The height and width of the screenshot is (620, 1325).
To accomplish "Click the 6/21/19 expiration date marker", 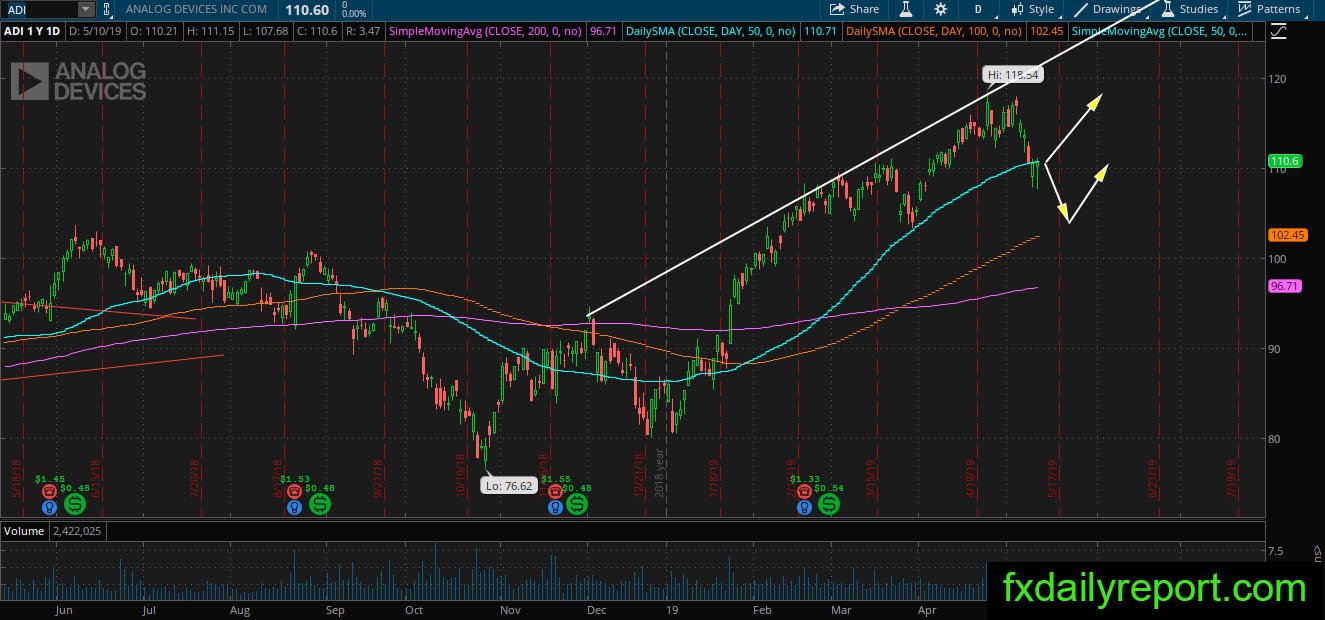I will click(x=1152, y=477).
